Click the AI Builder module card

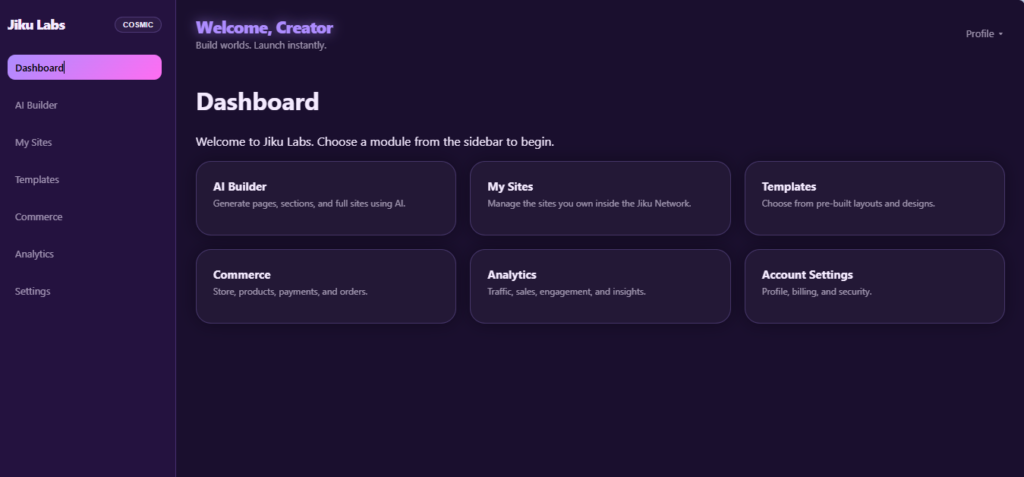point(326,198)
